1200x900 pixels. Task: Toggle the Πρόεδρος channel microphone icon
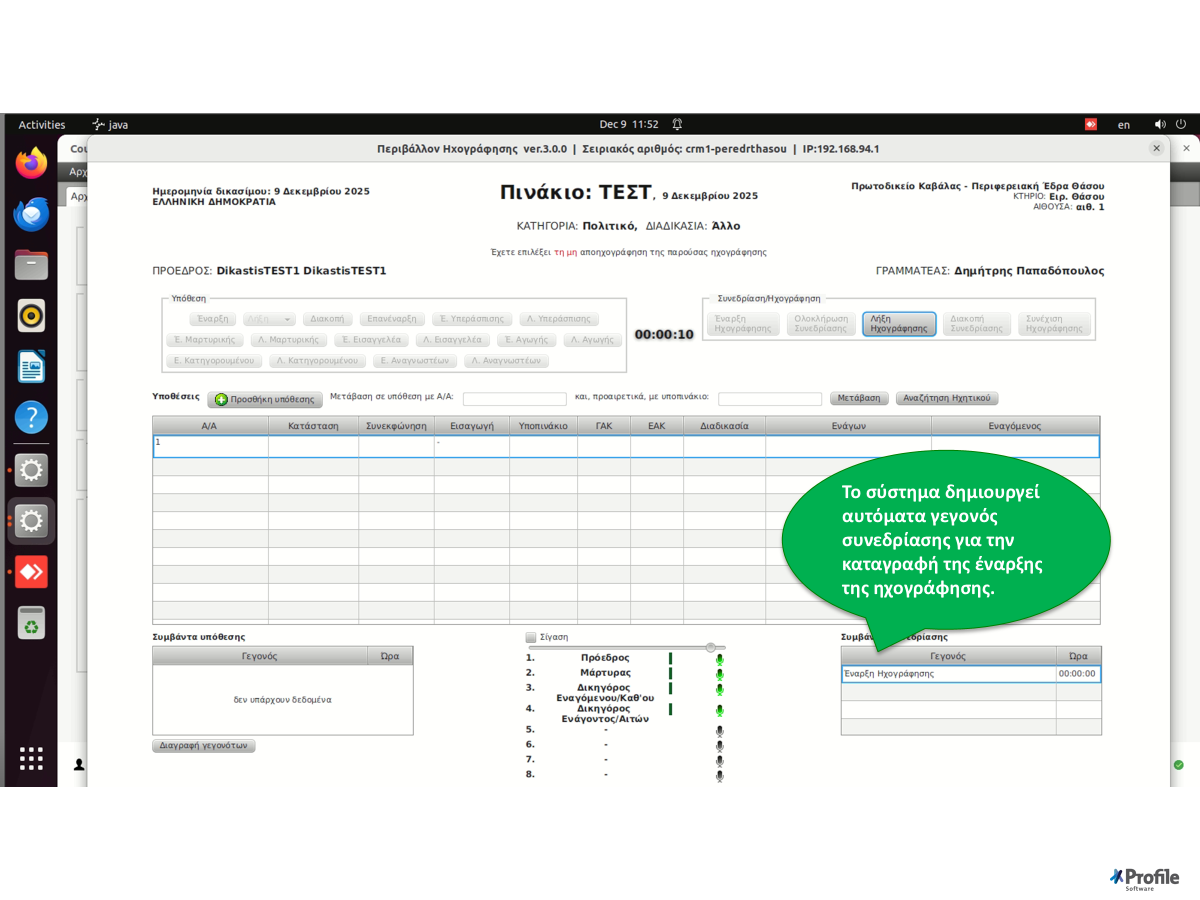click(x=719, y=659)
